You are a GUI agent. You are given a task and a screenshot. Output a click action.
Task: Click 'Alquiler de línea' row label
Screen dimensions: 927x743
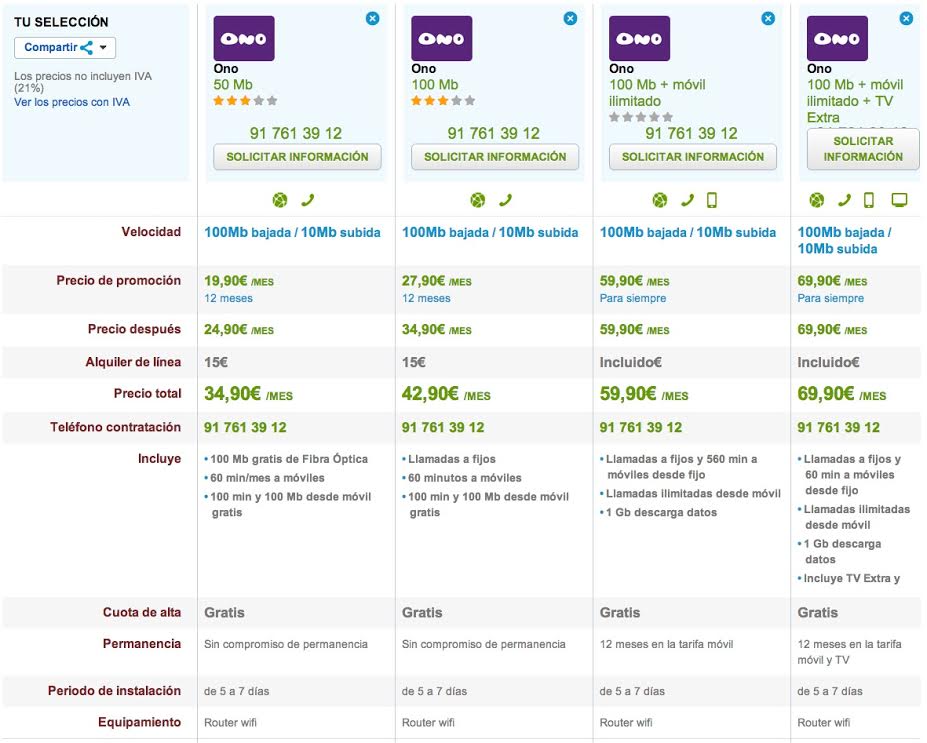click(133, 362)
